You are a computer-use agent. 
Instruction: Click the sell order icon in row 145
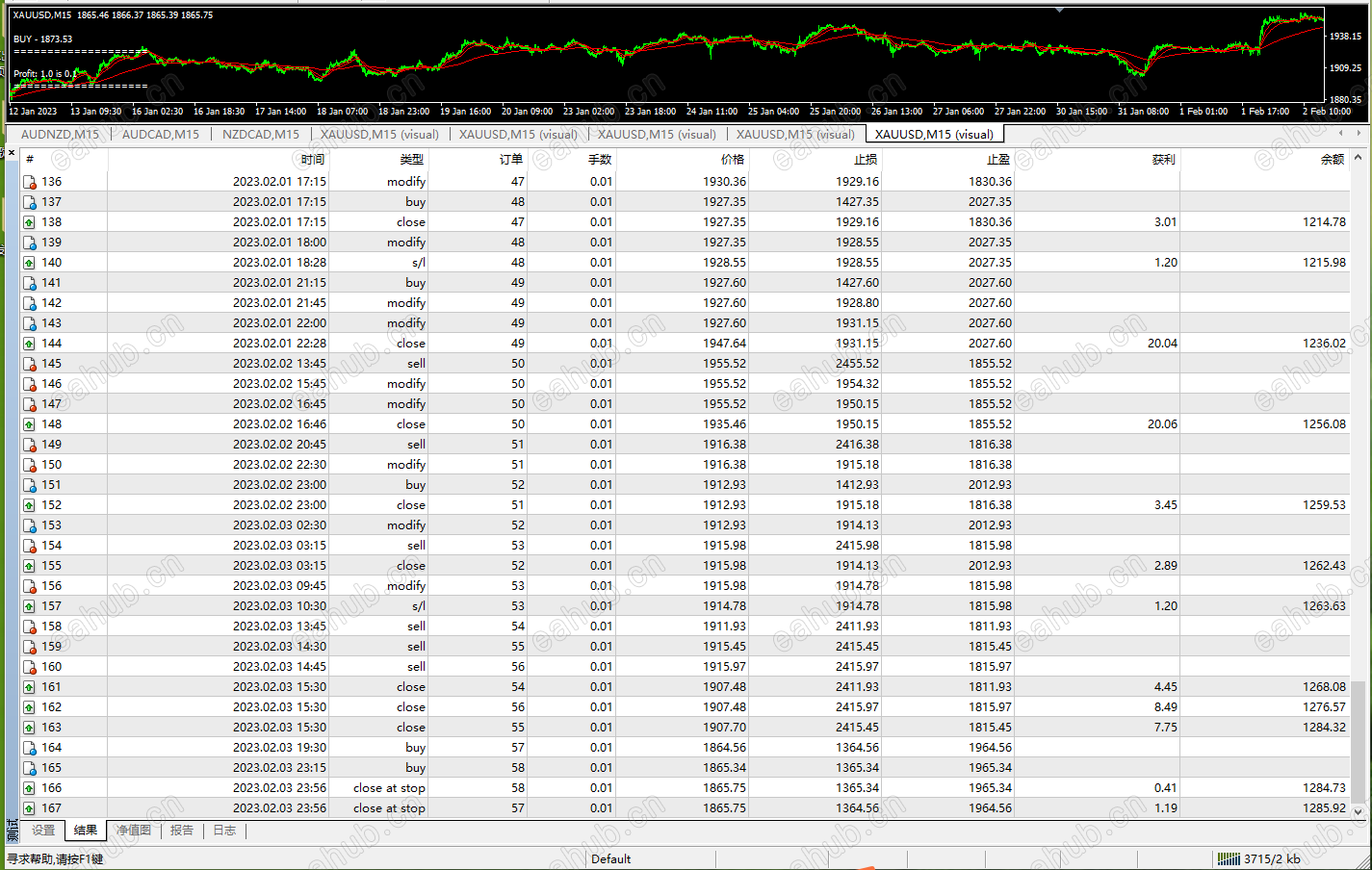[x=29, y=364]
